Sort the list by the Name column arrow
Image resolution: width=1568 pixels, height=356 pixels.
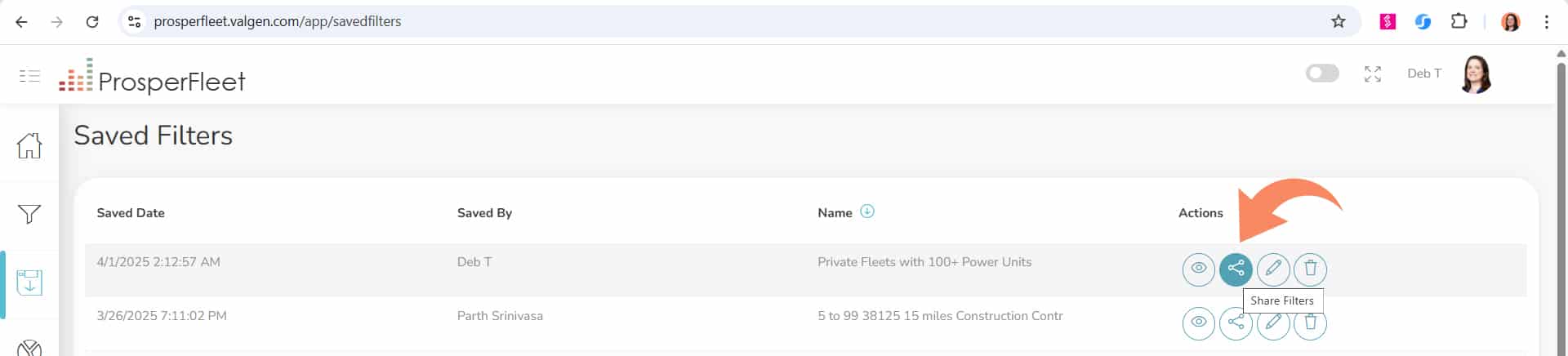click(867, 211)
